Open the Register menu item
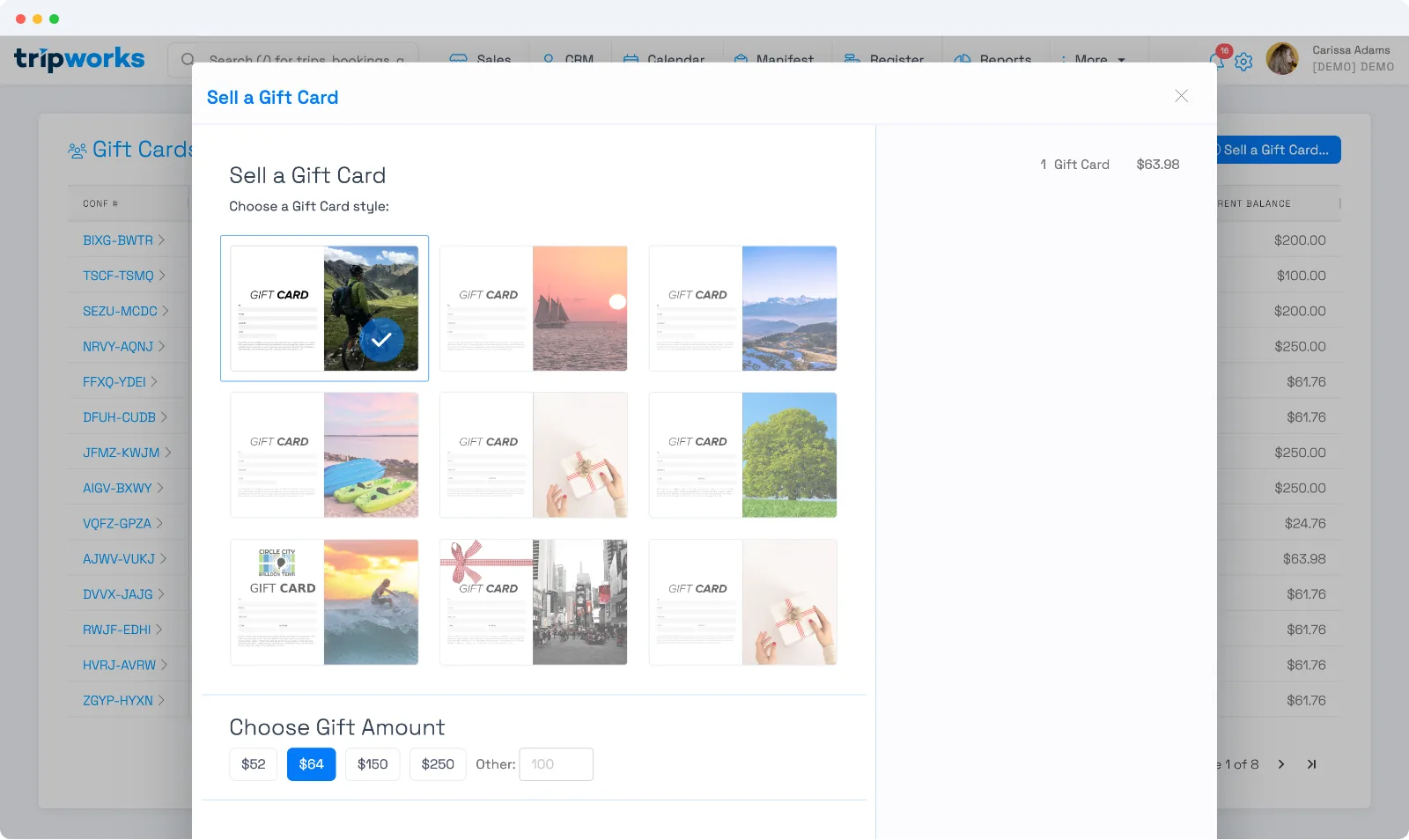The image size is (1409, 840). point(884,60)
